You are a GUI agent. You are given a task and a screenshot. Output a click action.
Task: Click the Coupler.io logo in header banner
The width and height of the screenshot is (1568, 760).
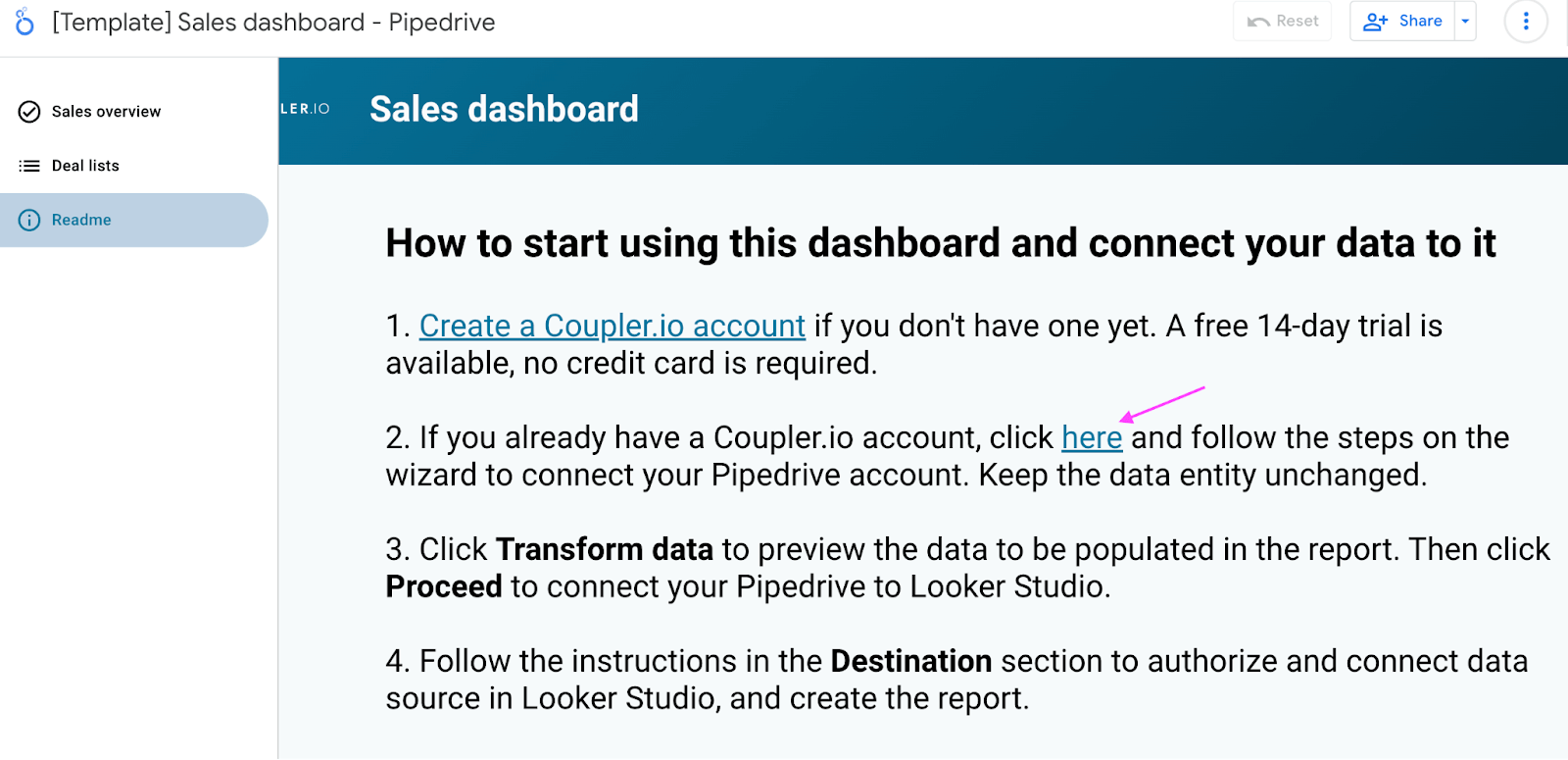pos(306,109)
